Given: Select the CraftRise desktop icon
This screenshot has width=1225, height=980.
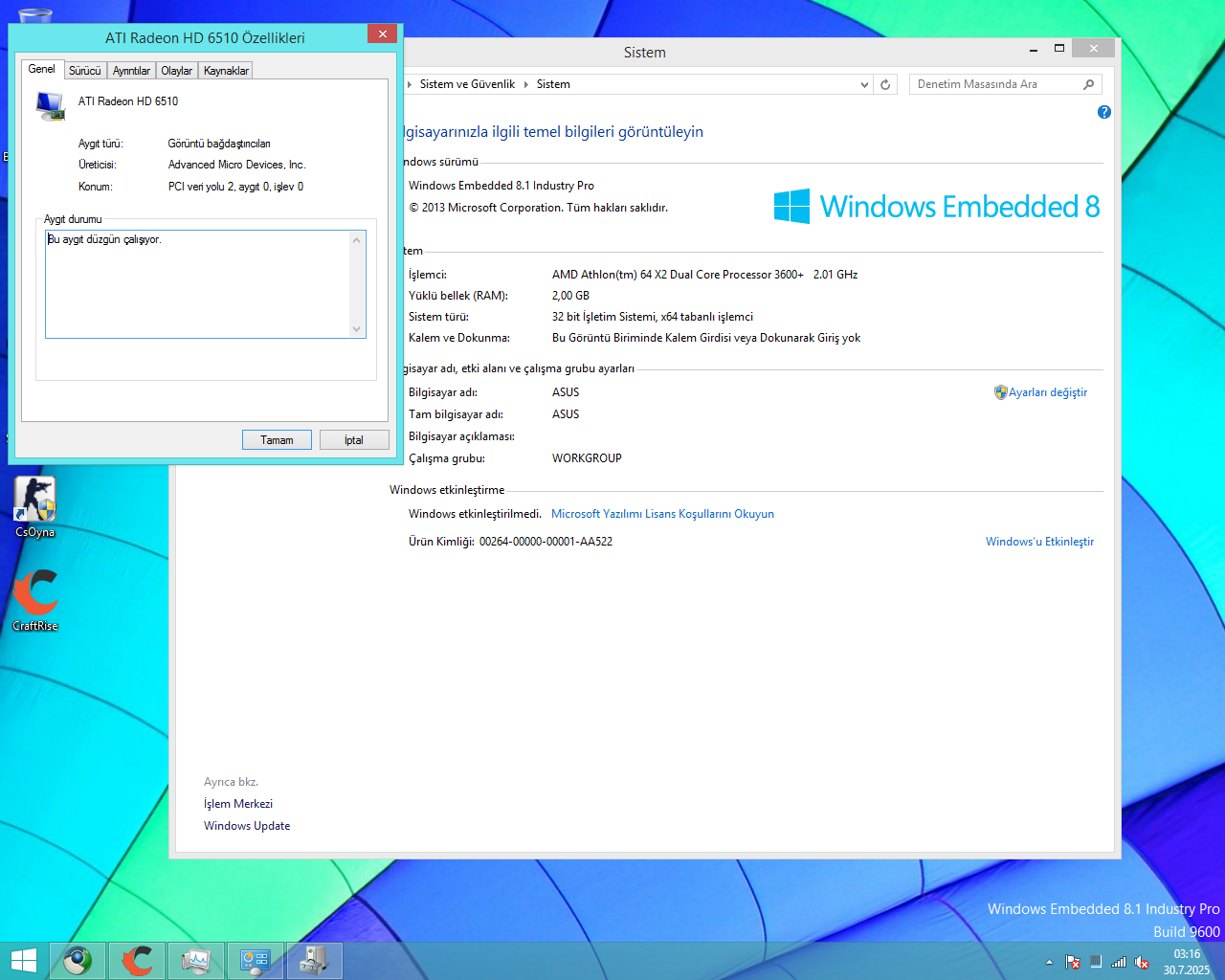Looking at the screenshot, I should (x=35, y=600).
